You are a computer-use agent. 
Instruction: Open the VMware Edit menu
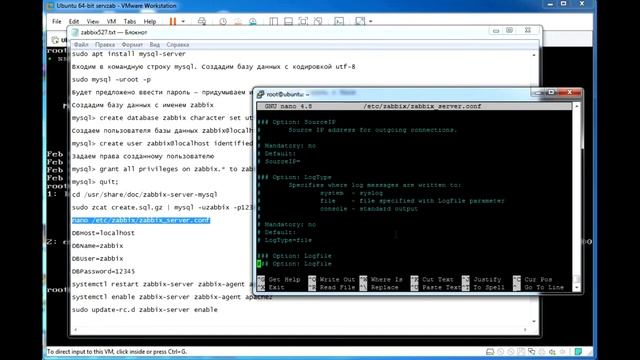click(x=74, y=21)
